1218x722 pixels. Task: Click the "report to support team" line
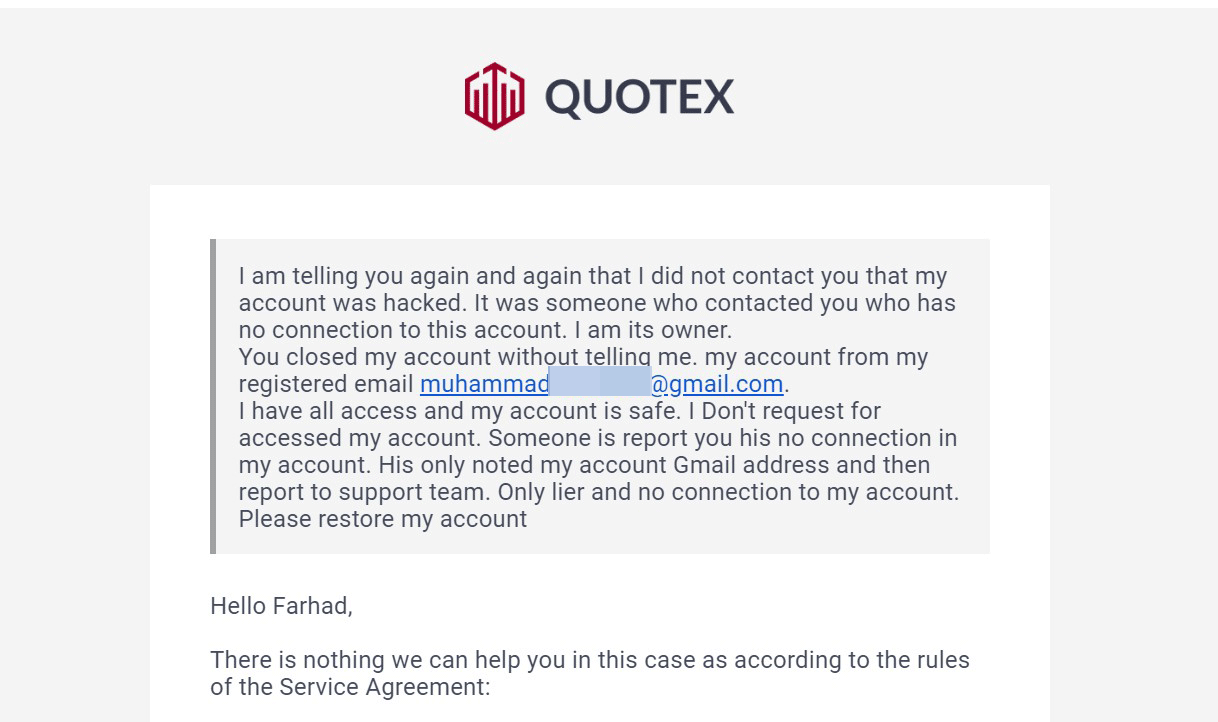tap(598, 492)
